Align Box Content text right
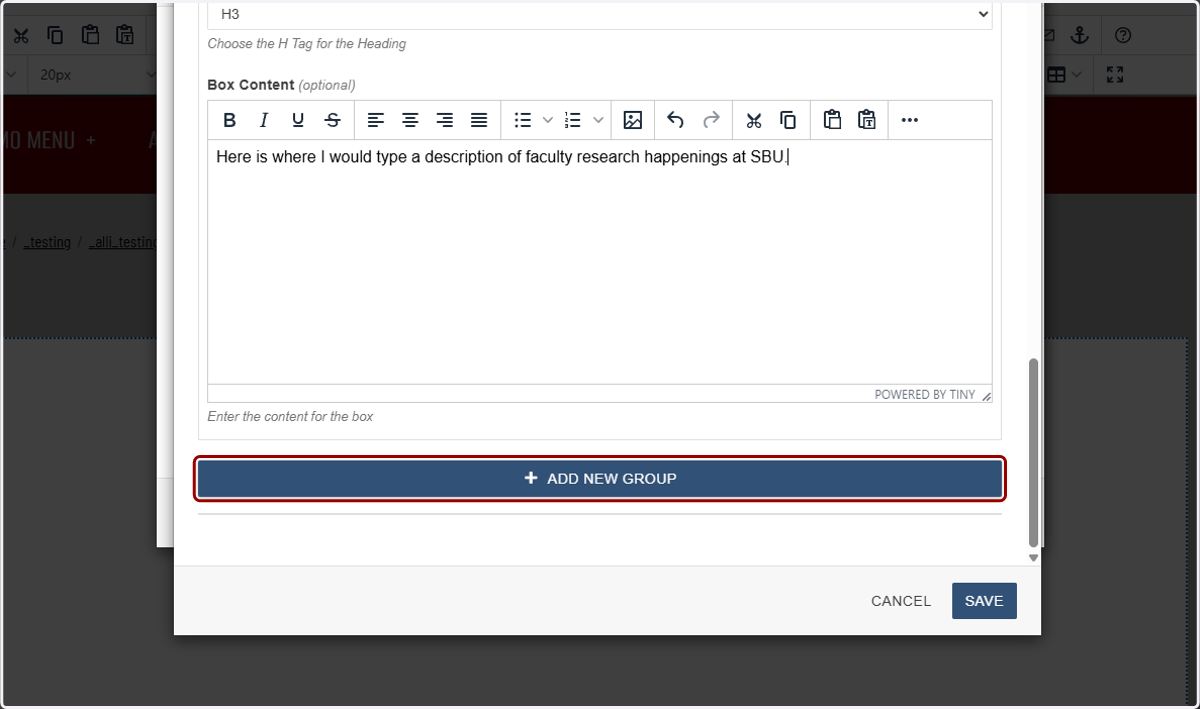The image size is (1200, 709). [x=445, y=120]
